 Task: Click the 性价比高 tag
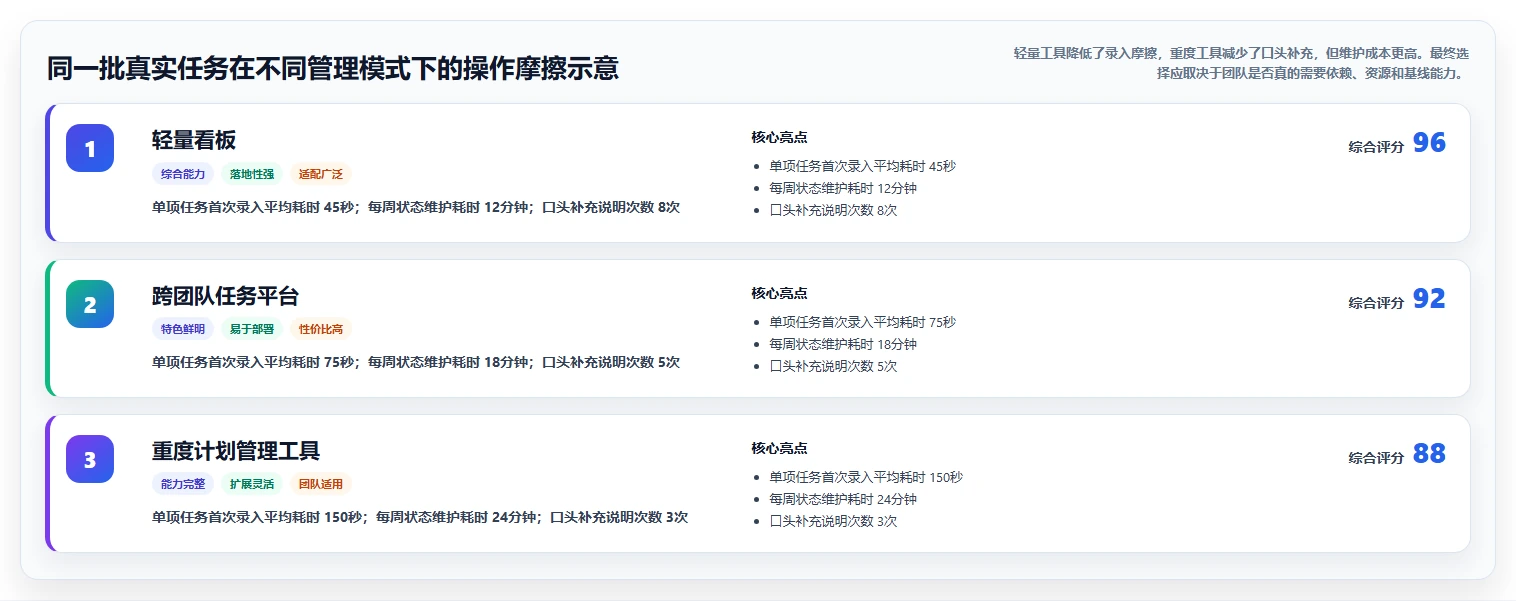321,329
